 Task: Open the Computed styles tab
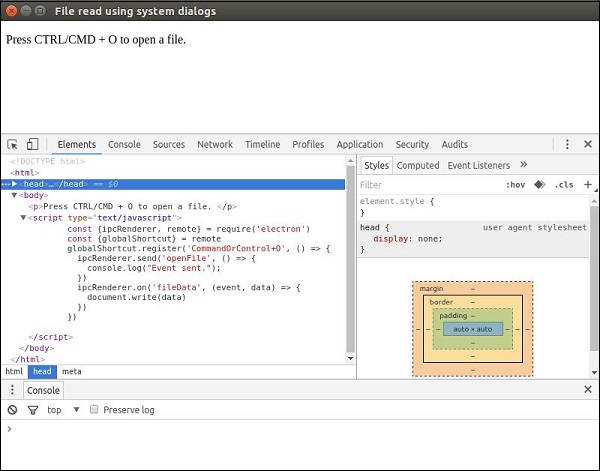point(418,166)
